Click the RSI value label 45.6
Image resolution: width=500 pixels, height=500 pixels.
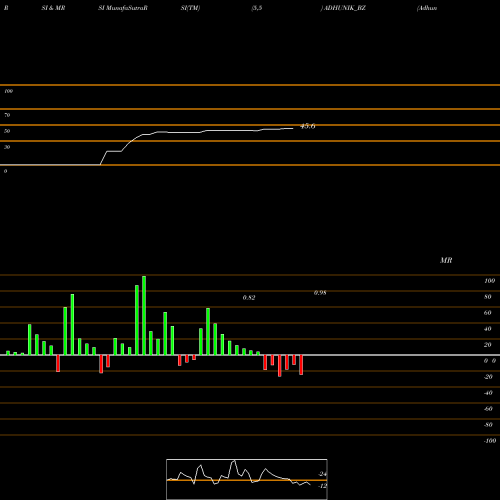coord(308,126)
